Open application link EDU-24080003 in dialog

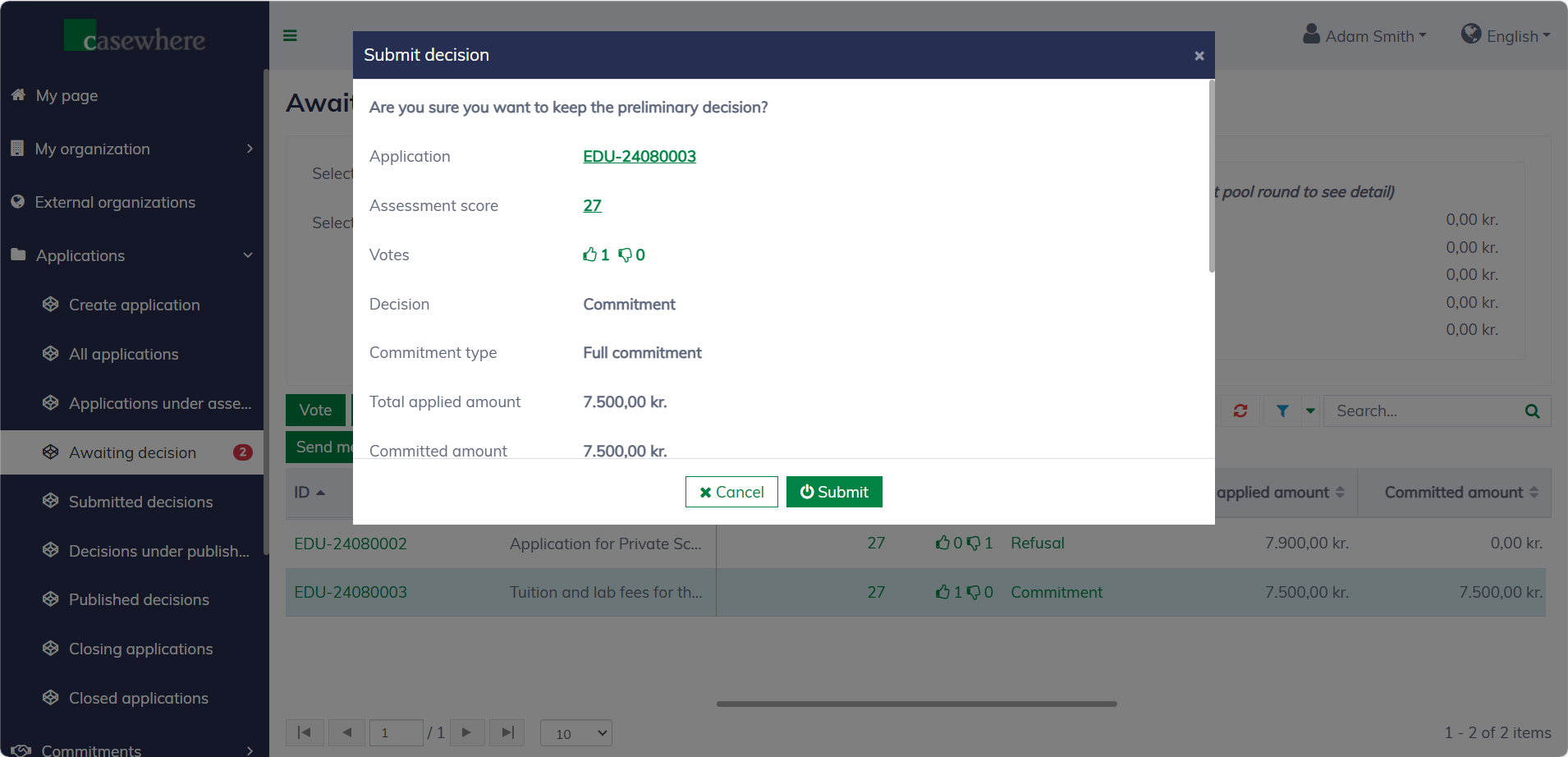(x=639, y=157)
